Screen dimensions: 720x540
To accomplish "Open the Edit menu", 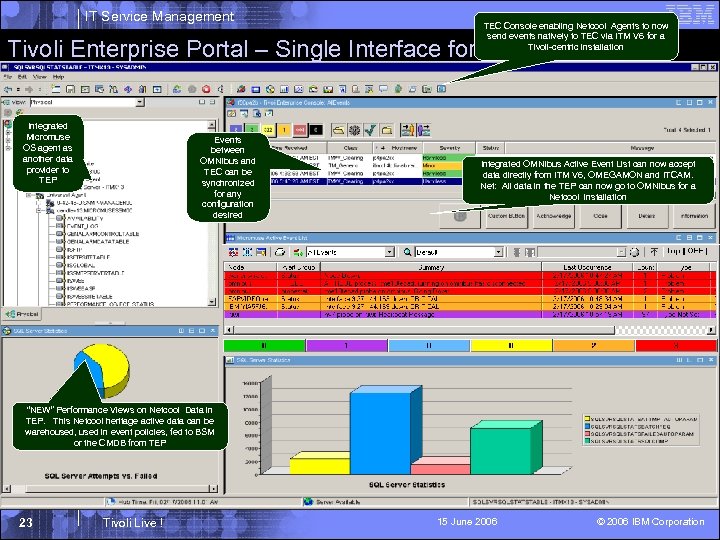I will (22, 77).
